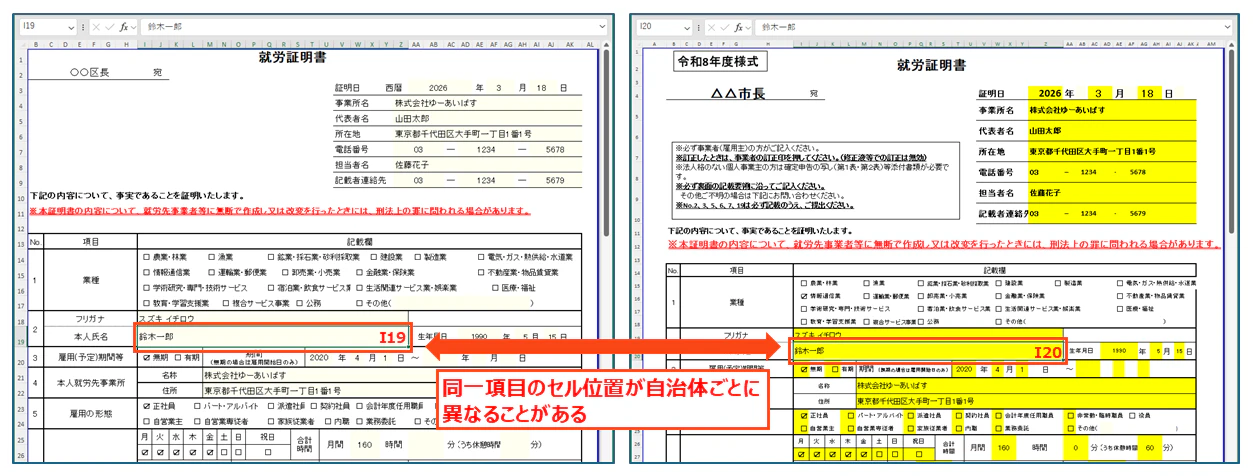The width and height of the screenshot is (1253, 476).
Task: Click 本人氏名 label in left sheet
Action: (89, 338)
